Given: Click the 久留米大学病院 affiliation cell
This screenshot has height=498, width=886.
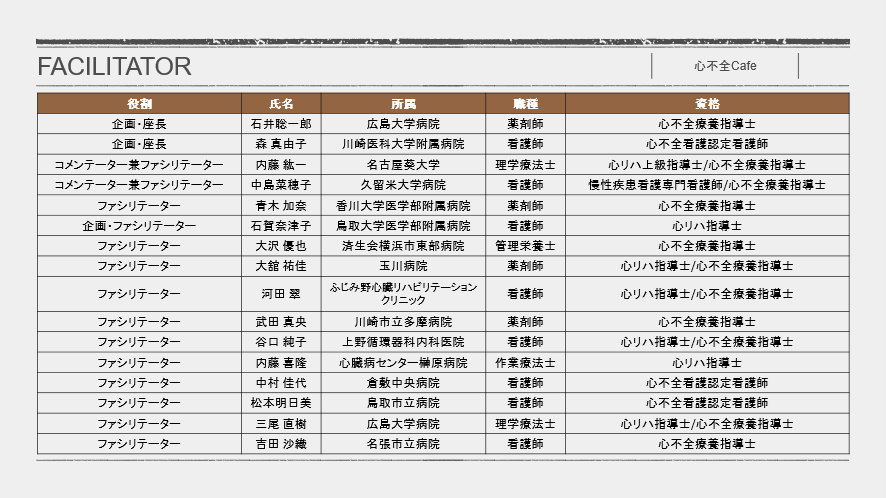Looking at the screenshot, I should [x=403, y=185].
